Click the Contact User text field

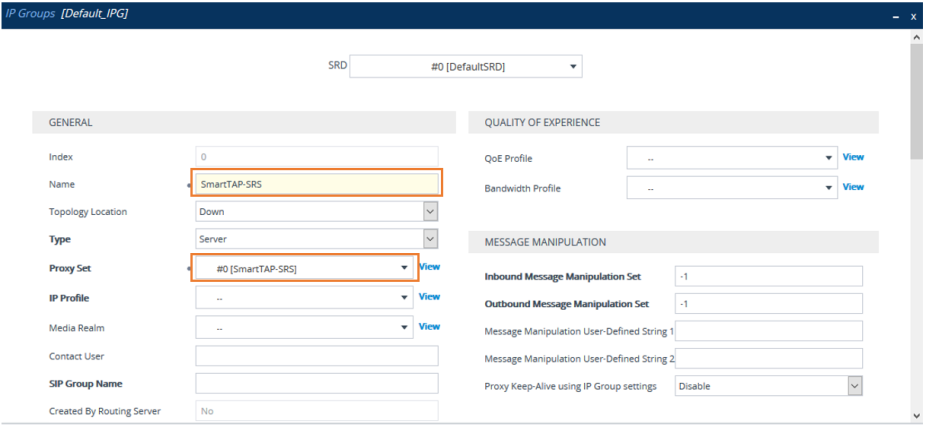coord(316,356)
